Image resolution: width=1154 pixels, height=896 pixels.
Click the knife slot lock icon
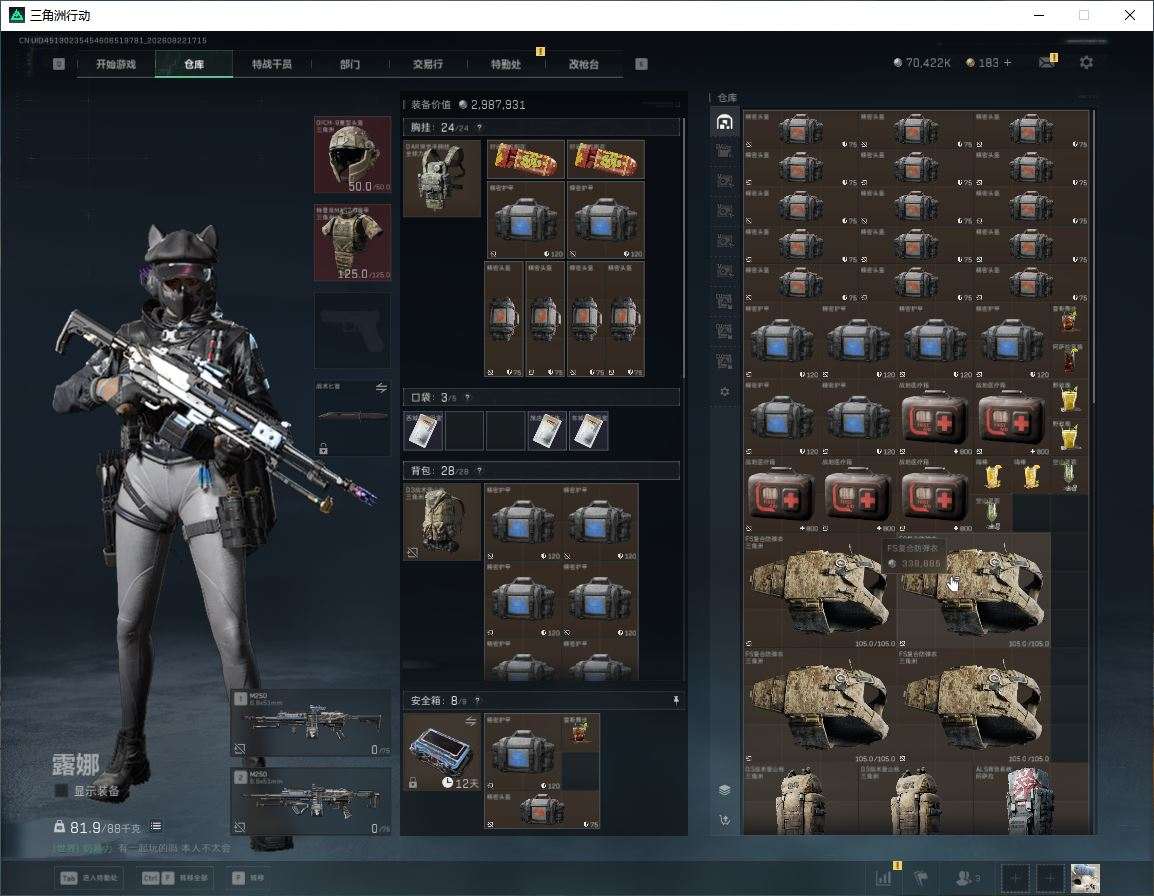point(323,448)
